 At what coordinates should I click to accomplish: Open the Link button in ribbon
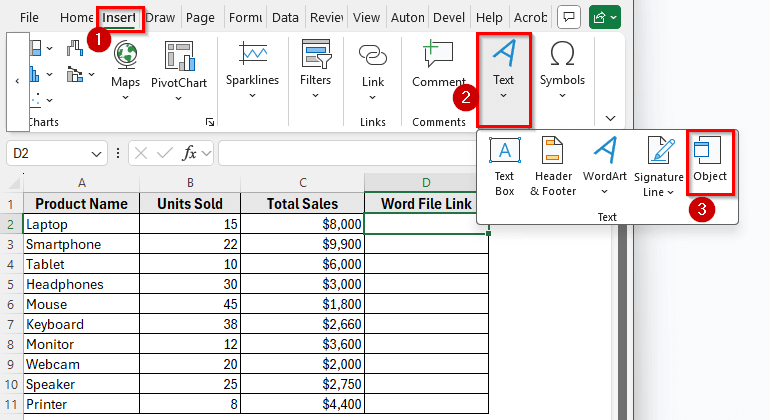coord(373,71)
